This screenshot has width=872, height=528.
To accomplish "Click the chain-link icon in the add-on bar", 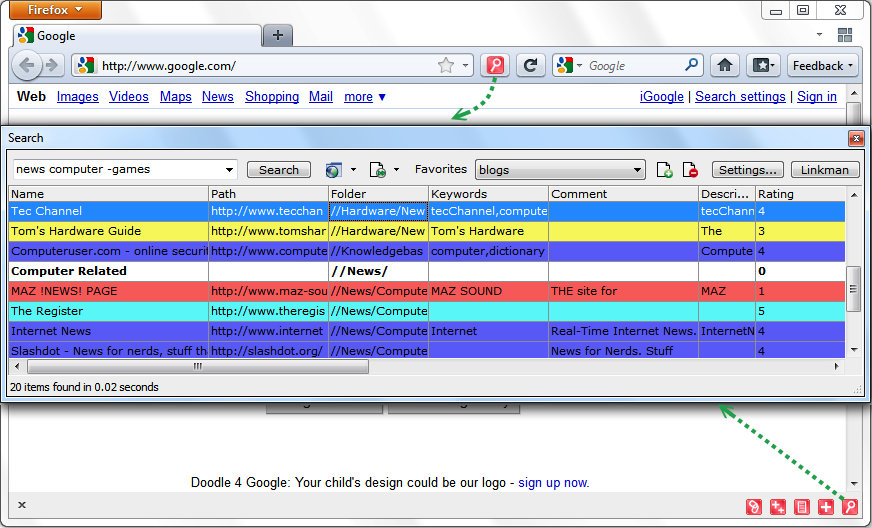I will 754,507.
